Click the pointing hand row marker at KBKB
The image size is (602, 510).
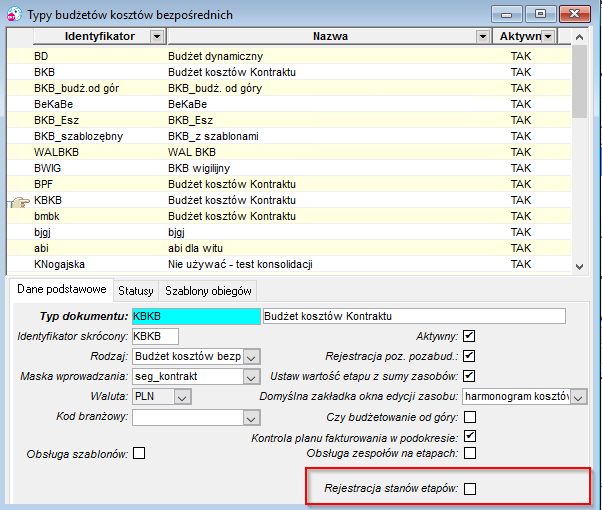click(x=19, y=201)
